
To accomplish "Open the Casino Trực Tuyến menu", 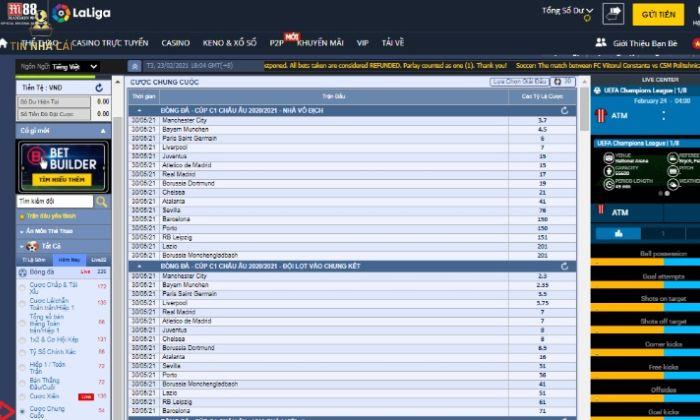I will click(x=110, y=43).
